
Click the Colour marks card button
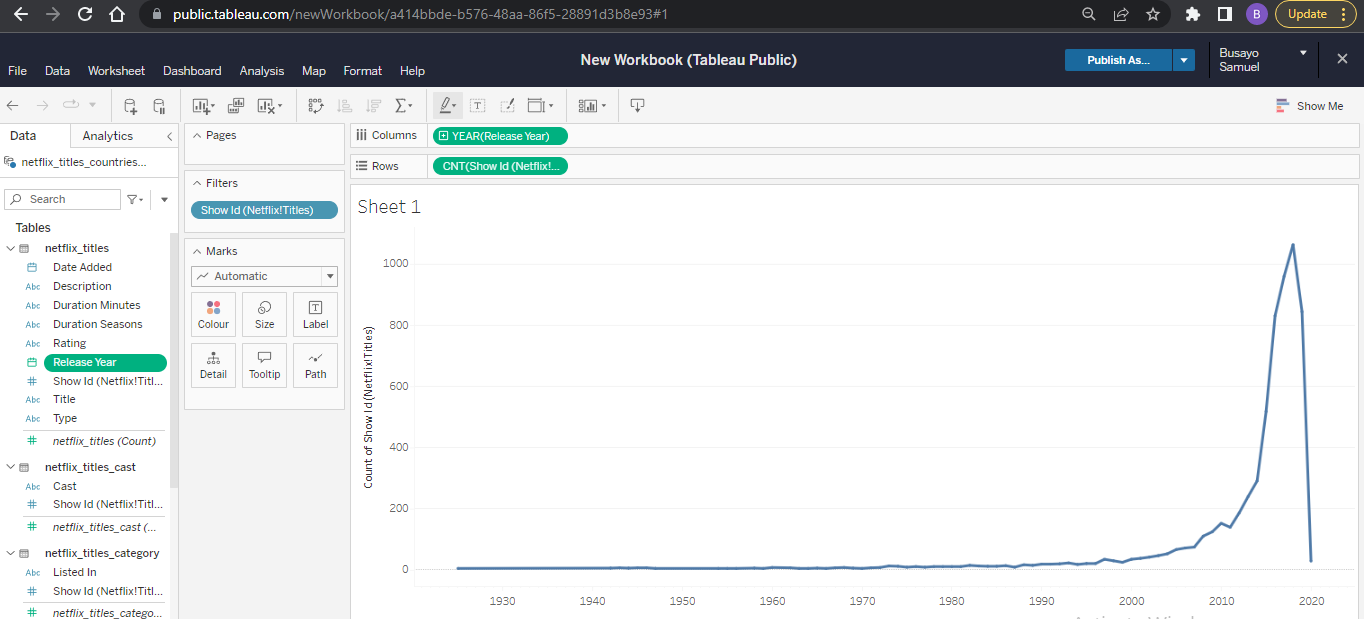213,314
